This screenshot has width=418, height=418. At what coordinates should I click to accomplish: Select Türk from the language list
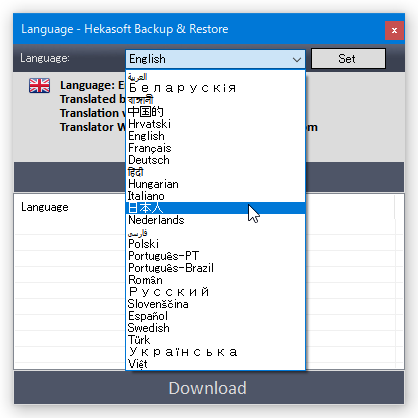(x=215, y=340)
